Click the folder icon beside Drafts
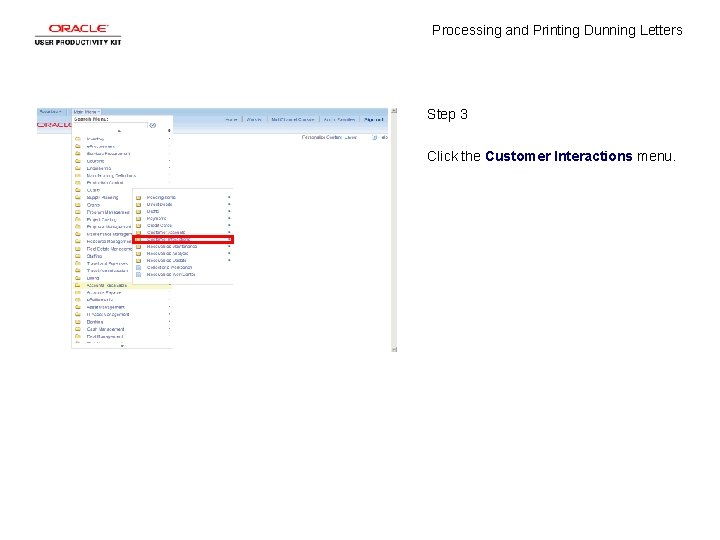 pyautogui.click(x=138, y=212)
